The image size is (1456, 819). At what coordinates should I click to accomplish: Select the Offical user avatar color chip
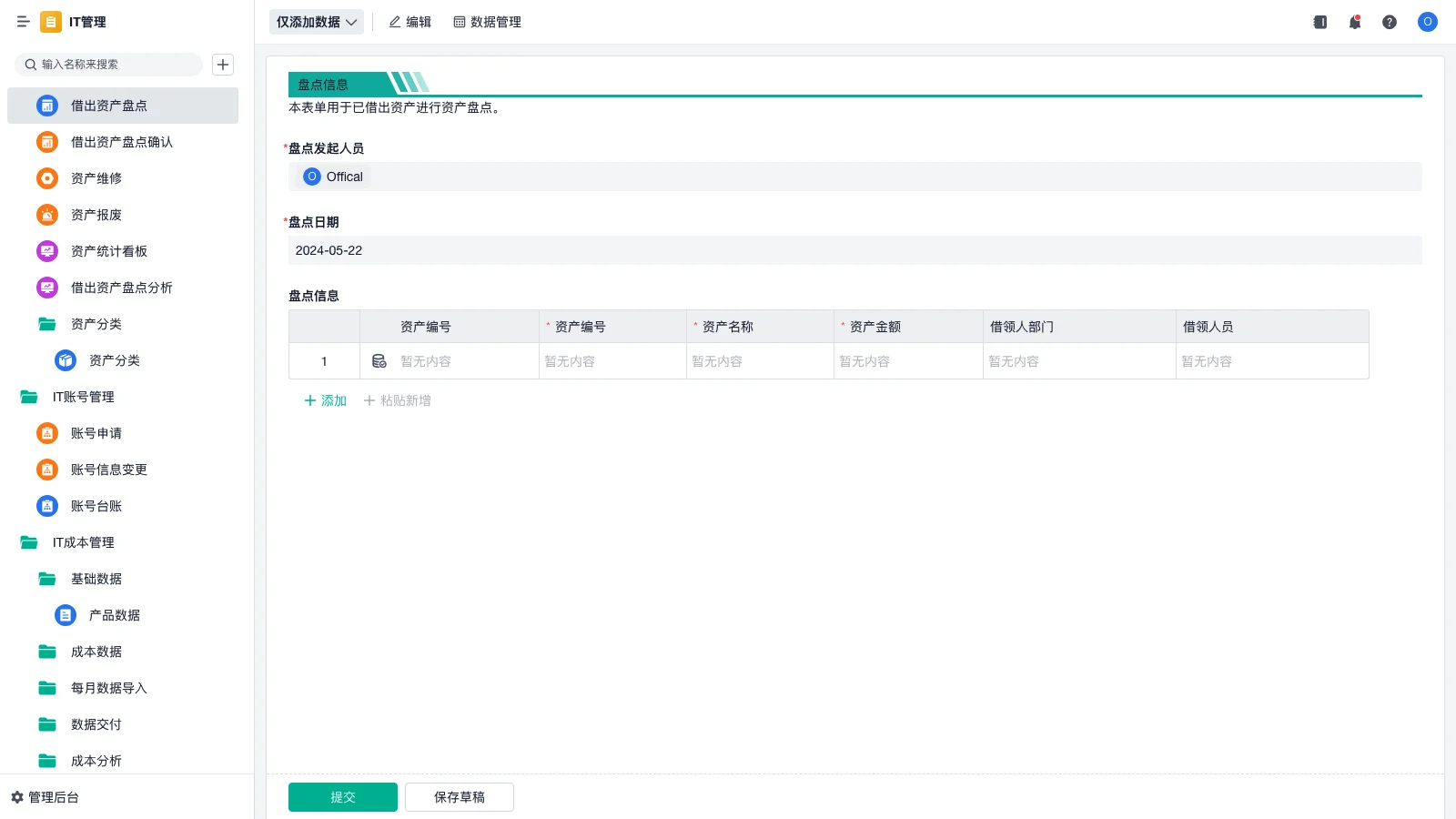[312, 177]
